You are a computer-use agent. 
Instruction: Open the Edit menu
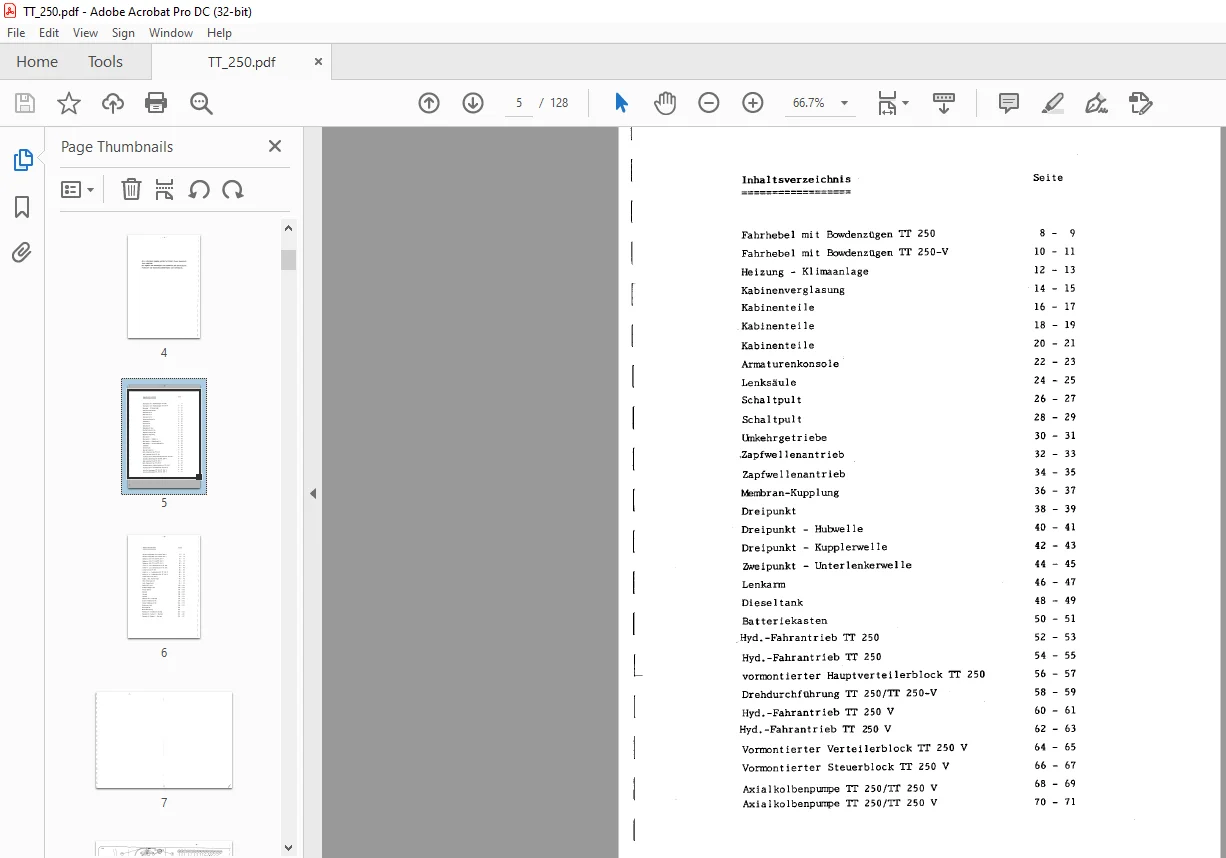(49, 33)
